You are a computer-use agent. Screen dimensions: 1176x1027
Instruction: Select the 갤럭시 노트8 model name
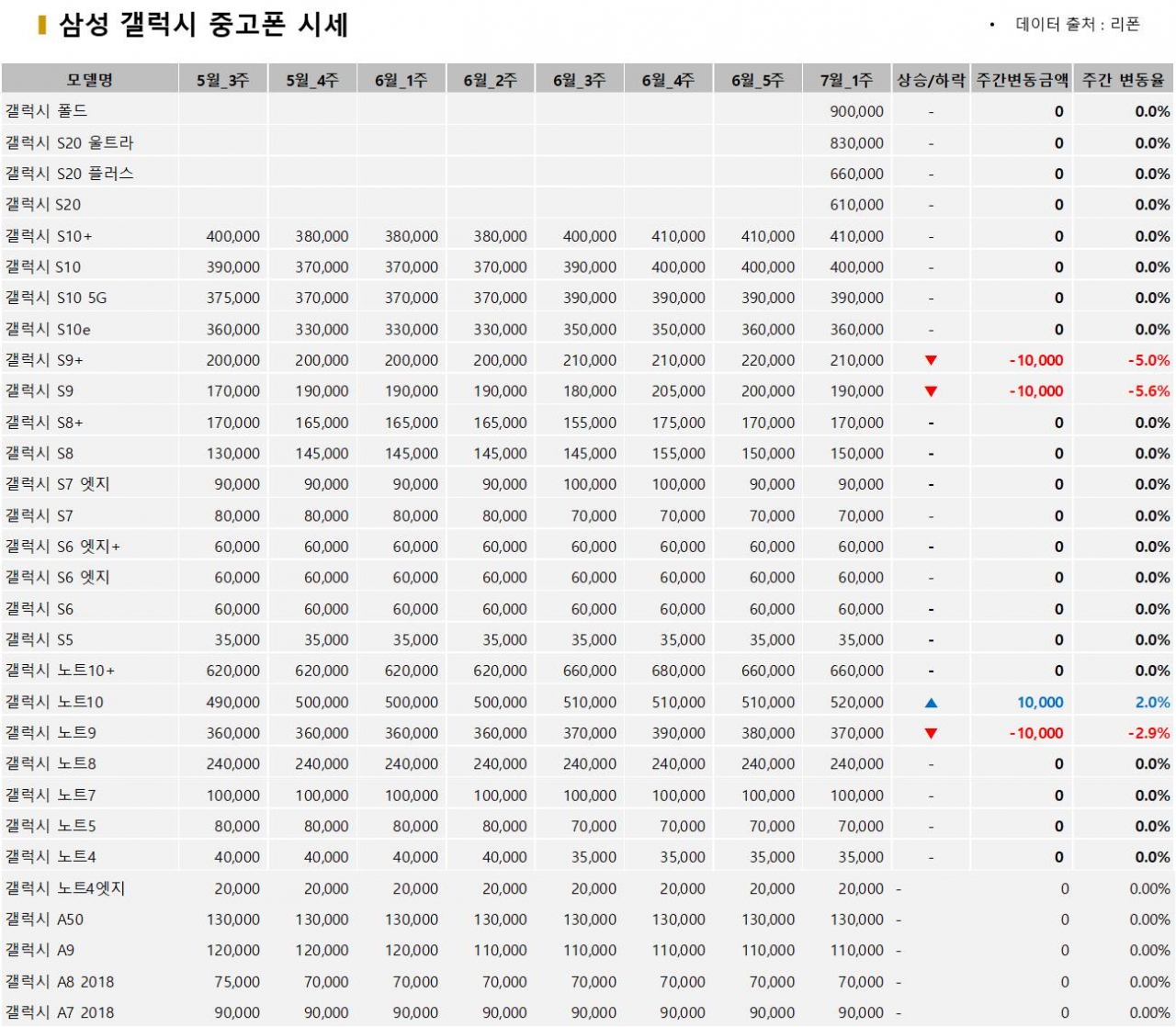tap(51, 764)
